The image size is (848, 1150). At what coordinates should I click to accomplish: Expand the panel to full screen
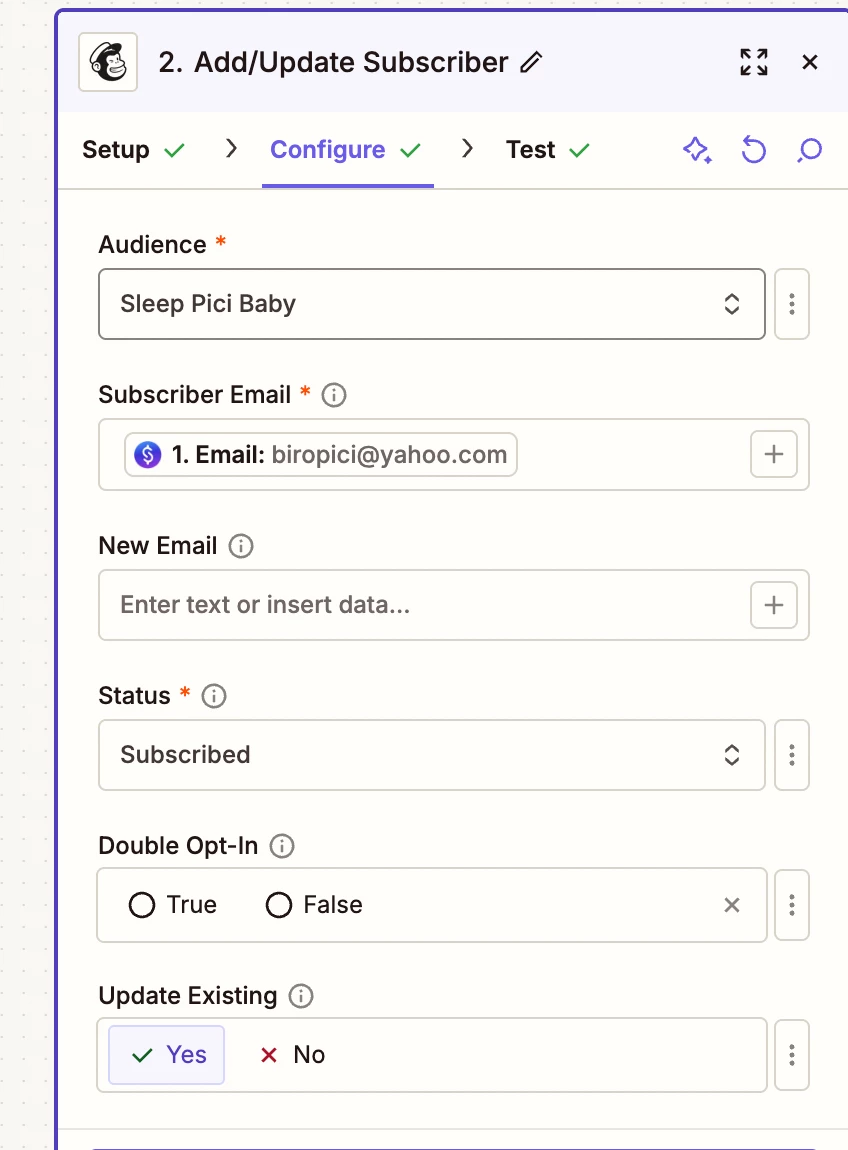click(x=753, y=62)
